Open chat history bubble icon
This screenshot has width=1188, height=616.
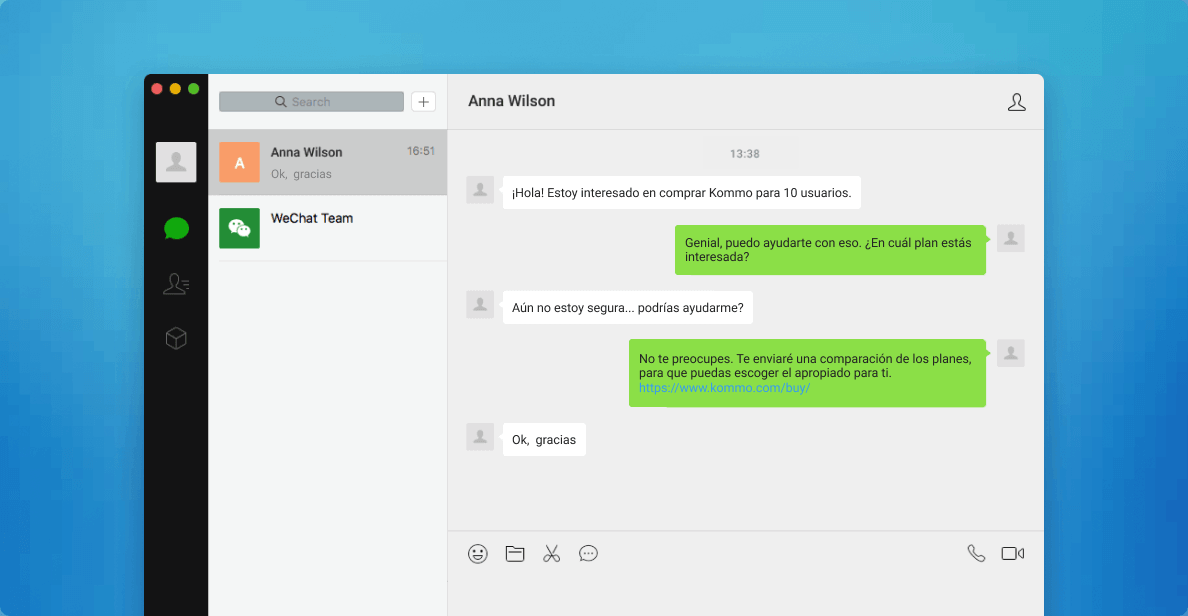pyautogui.click(x=588, y=553)
